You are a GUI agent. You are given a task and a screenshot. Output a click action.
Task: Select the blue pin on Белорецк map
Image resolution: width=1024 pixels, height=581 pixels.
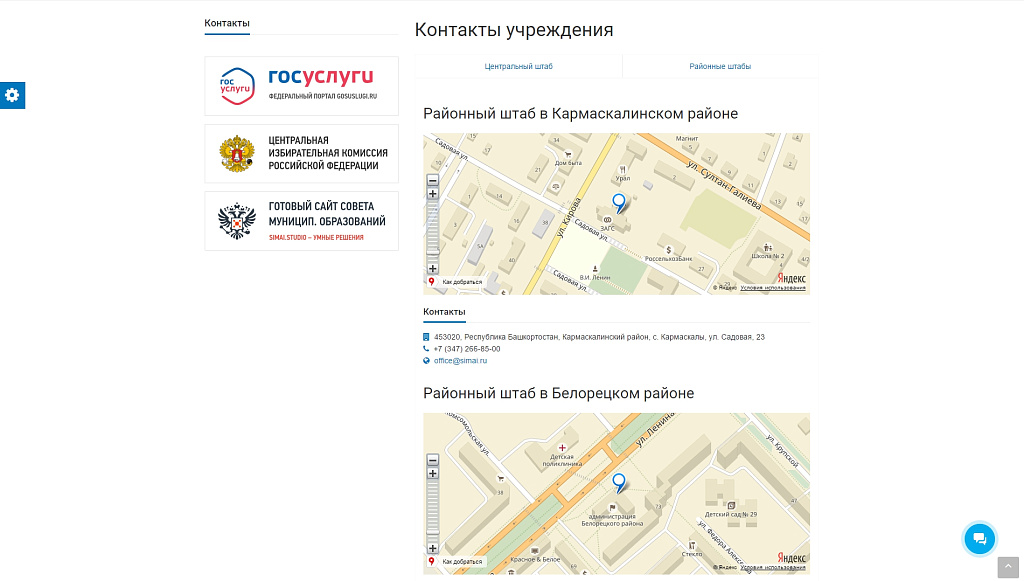pyautogui.click(x=619, y=482)
